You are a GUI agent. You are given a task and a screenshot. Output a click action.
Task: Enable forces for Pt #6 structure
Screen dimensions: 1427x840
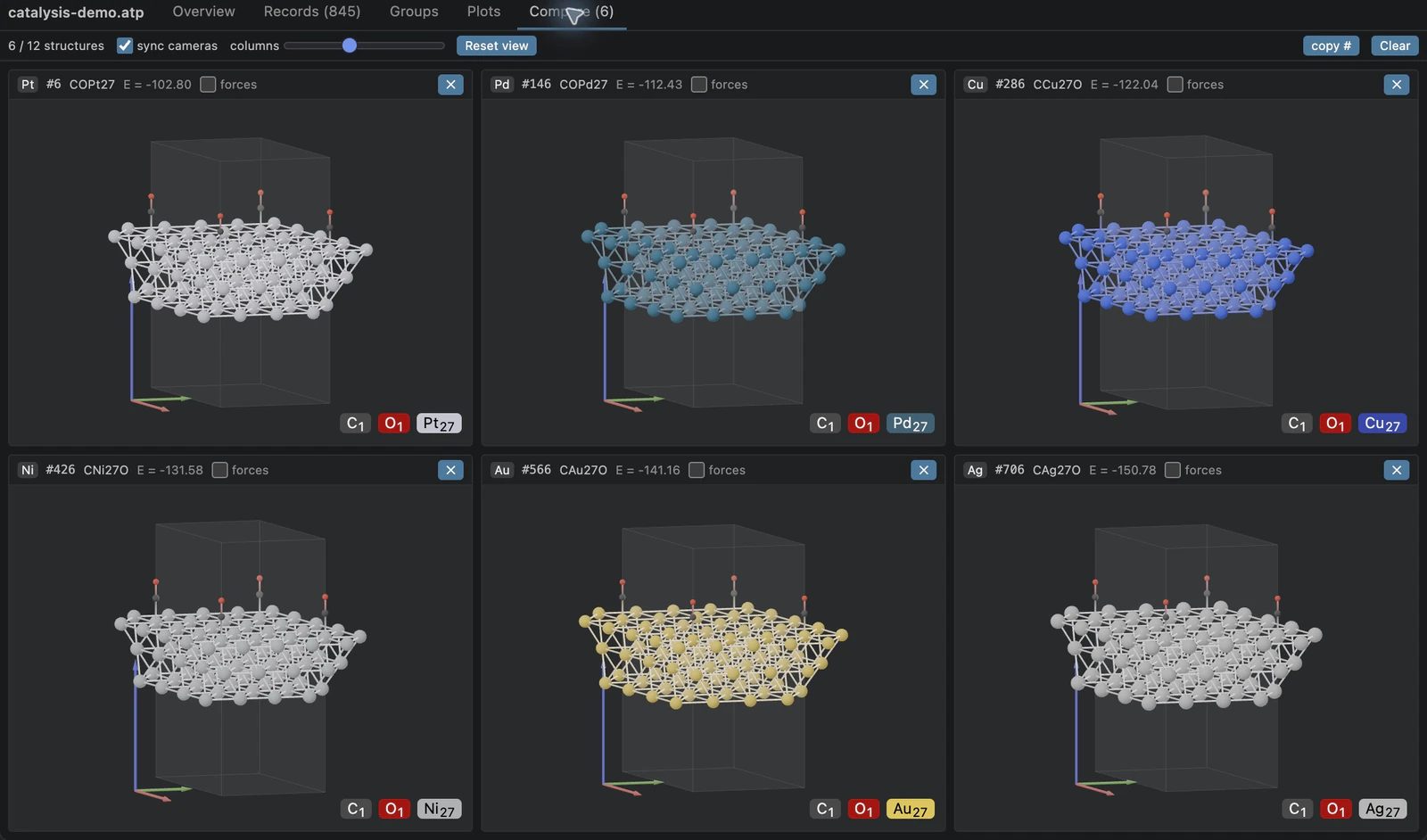(208, 85)
